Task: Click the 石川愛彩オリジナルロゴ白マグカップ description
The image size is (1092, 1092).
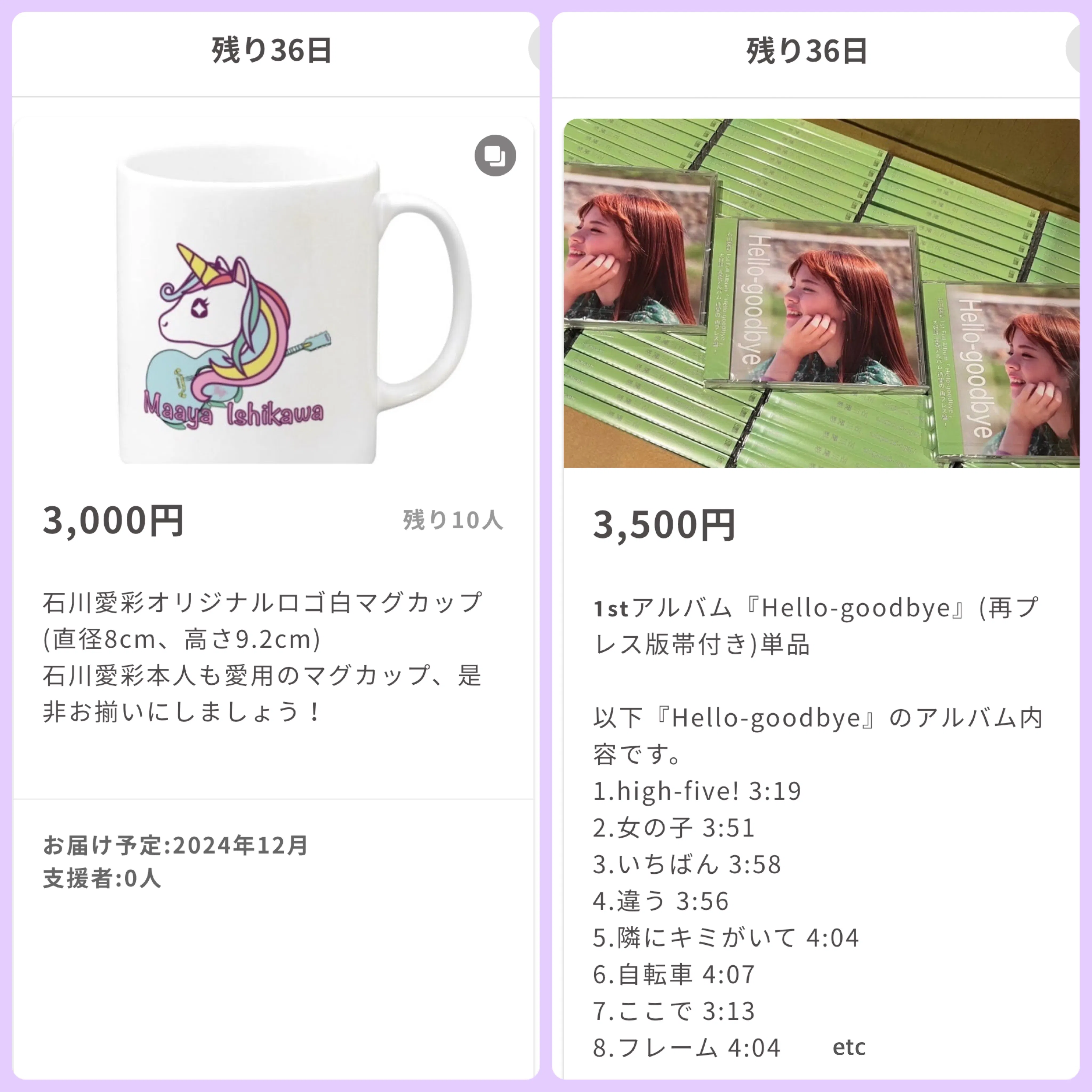Action: point(263,657)
